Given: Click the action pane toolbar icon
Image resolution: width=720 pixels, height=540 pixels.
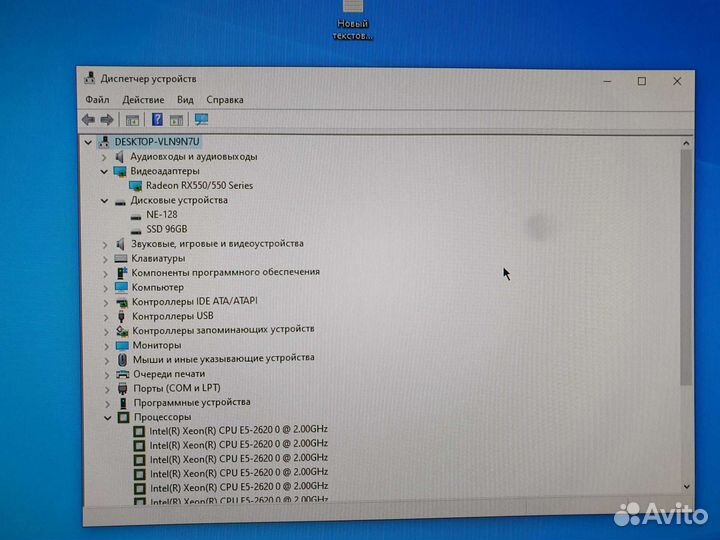Looking at the screenshot, I should (176, 119).
